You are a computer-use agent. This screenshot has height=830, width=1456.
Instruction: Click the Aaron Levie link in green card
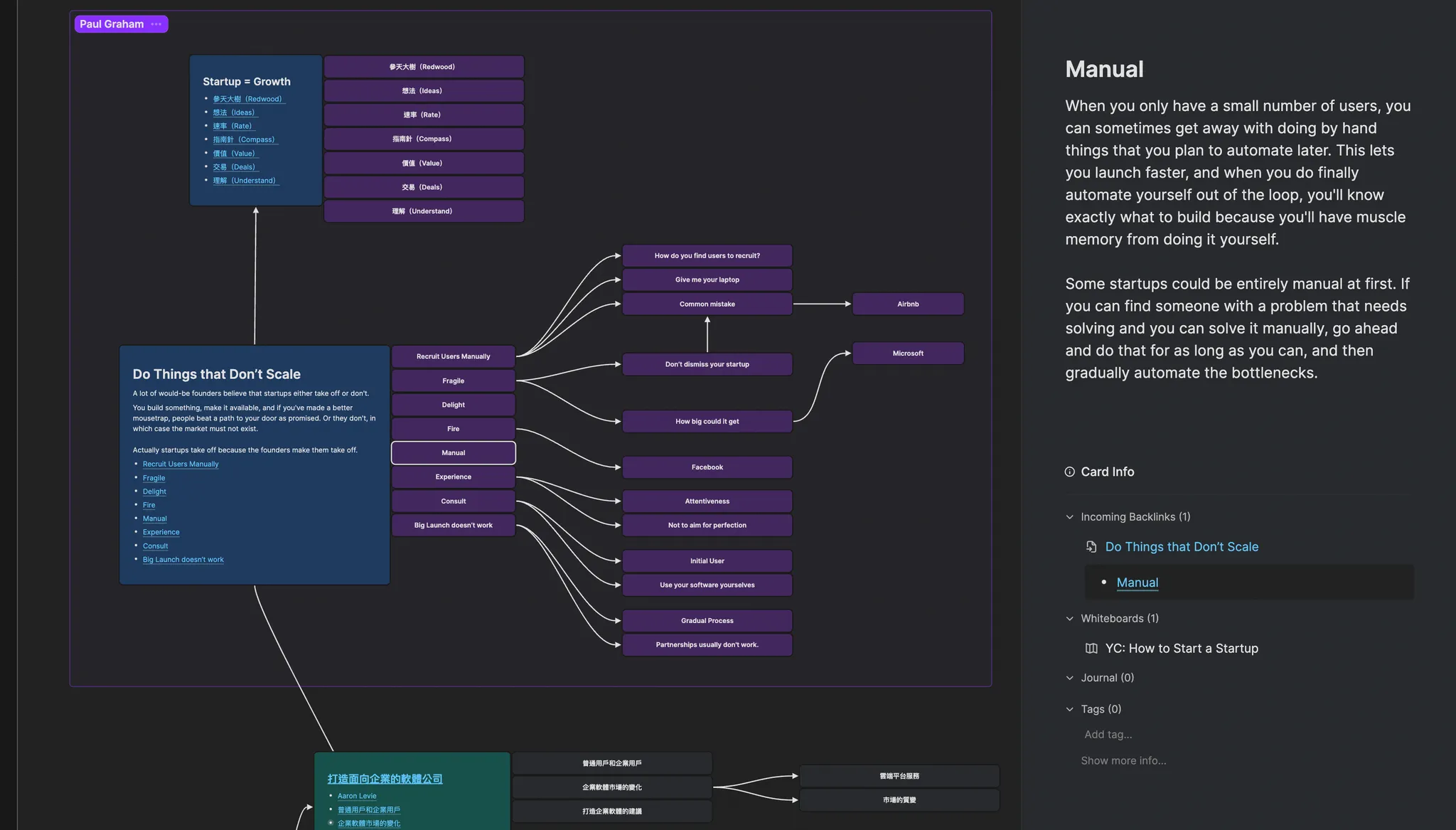point(357,796)
